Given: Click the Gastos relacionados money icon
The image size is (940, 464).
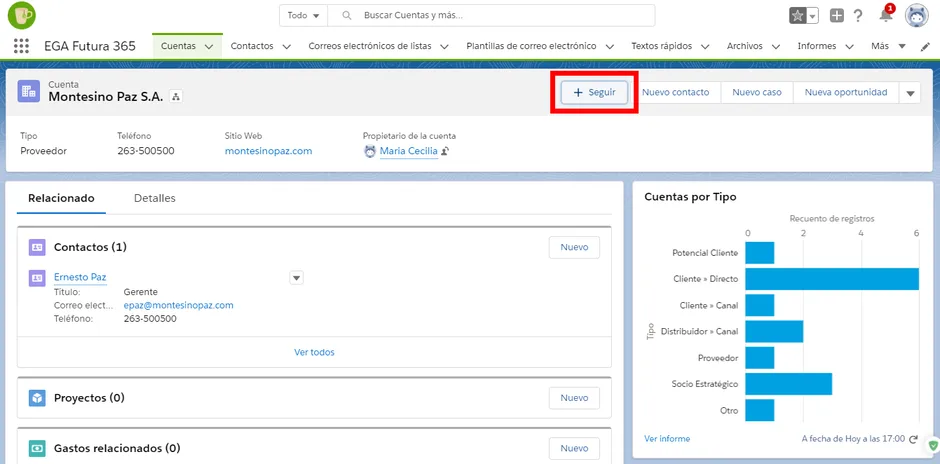Looking at the screenshot, I should pos(37,448).
